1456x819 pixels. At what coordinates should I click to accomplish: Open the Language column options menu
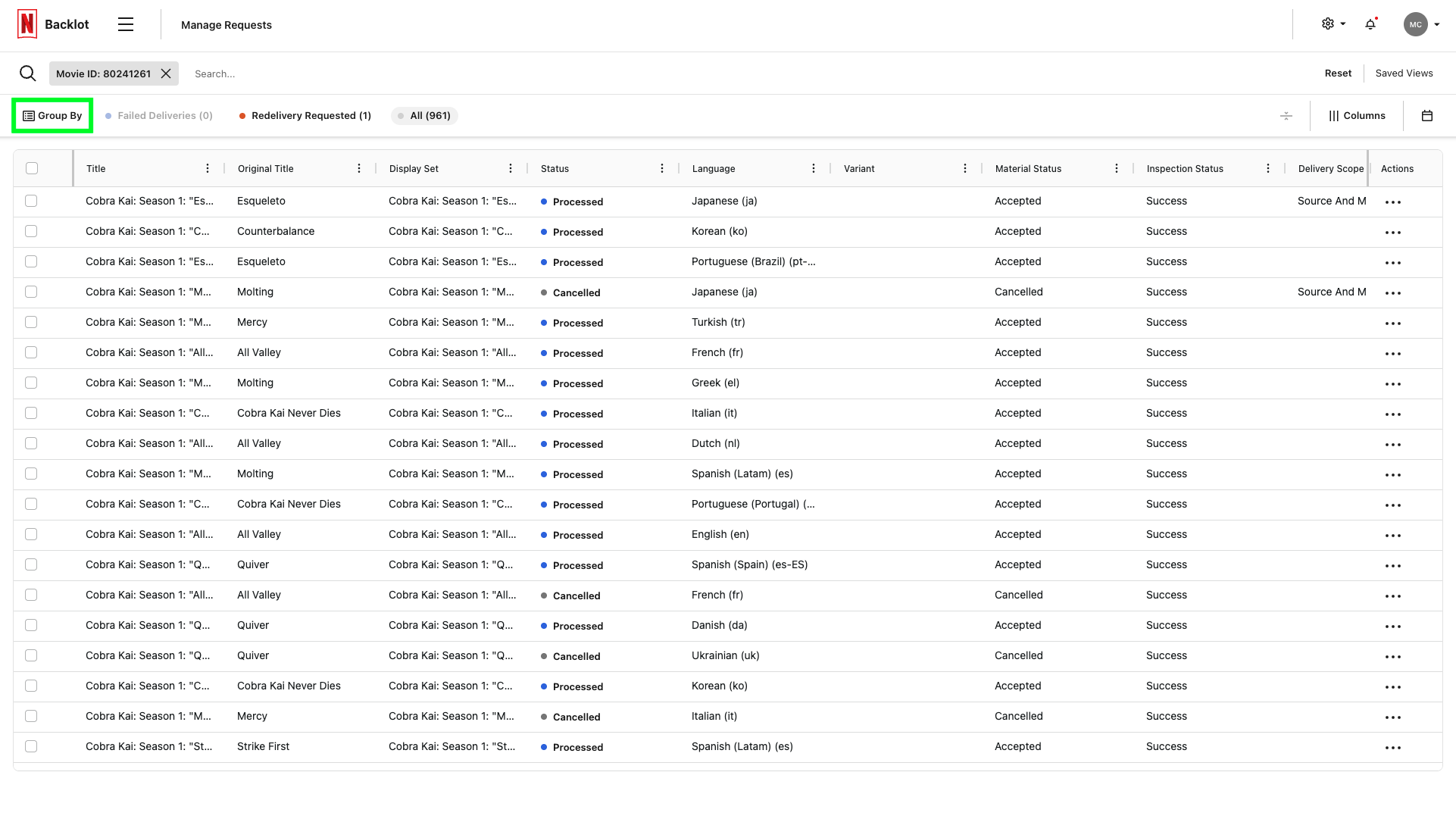(814, 168)
